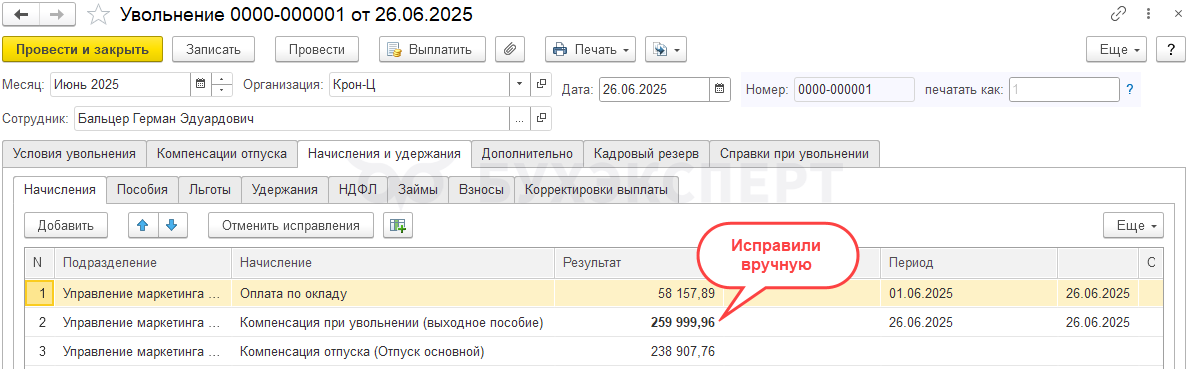Screen dimensions: 1188x369
Task: Go forward with the right arrow button
Action: 58,14
